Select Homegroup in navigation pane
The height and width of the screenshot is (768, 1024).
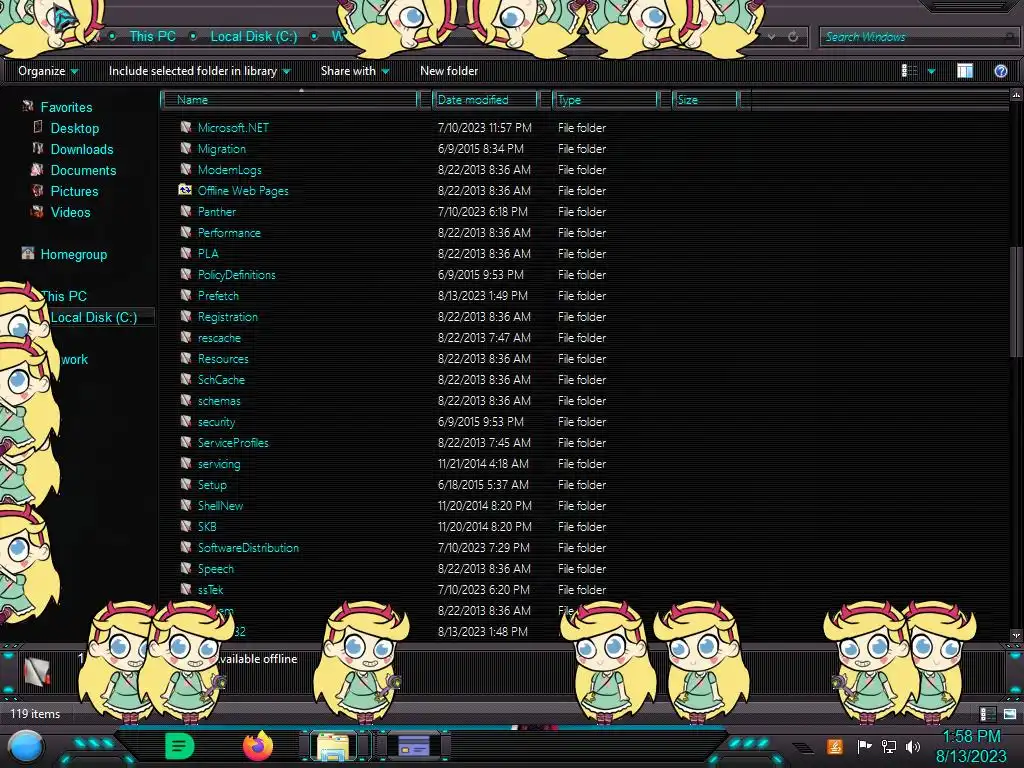[x=74, y=255]
